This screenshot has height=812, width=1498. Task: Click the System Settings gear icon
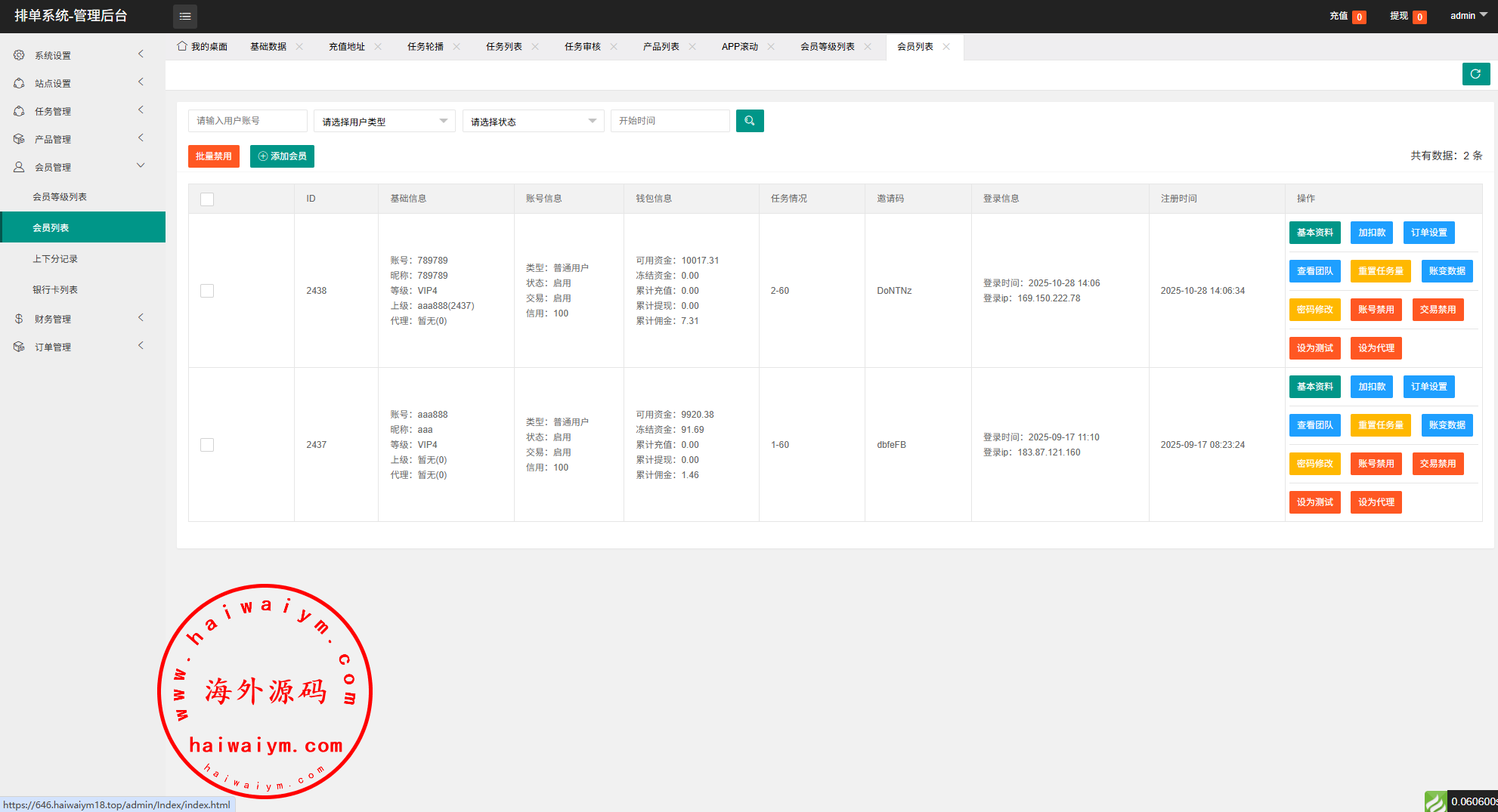pos(19,55)
